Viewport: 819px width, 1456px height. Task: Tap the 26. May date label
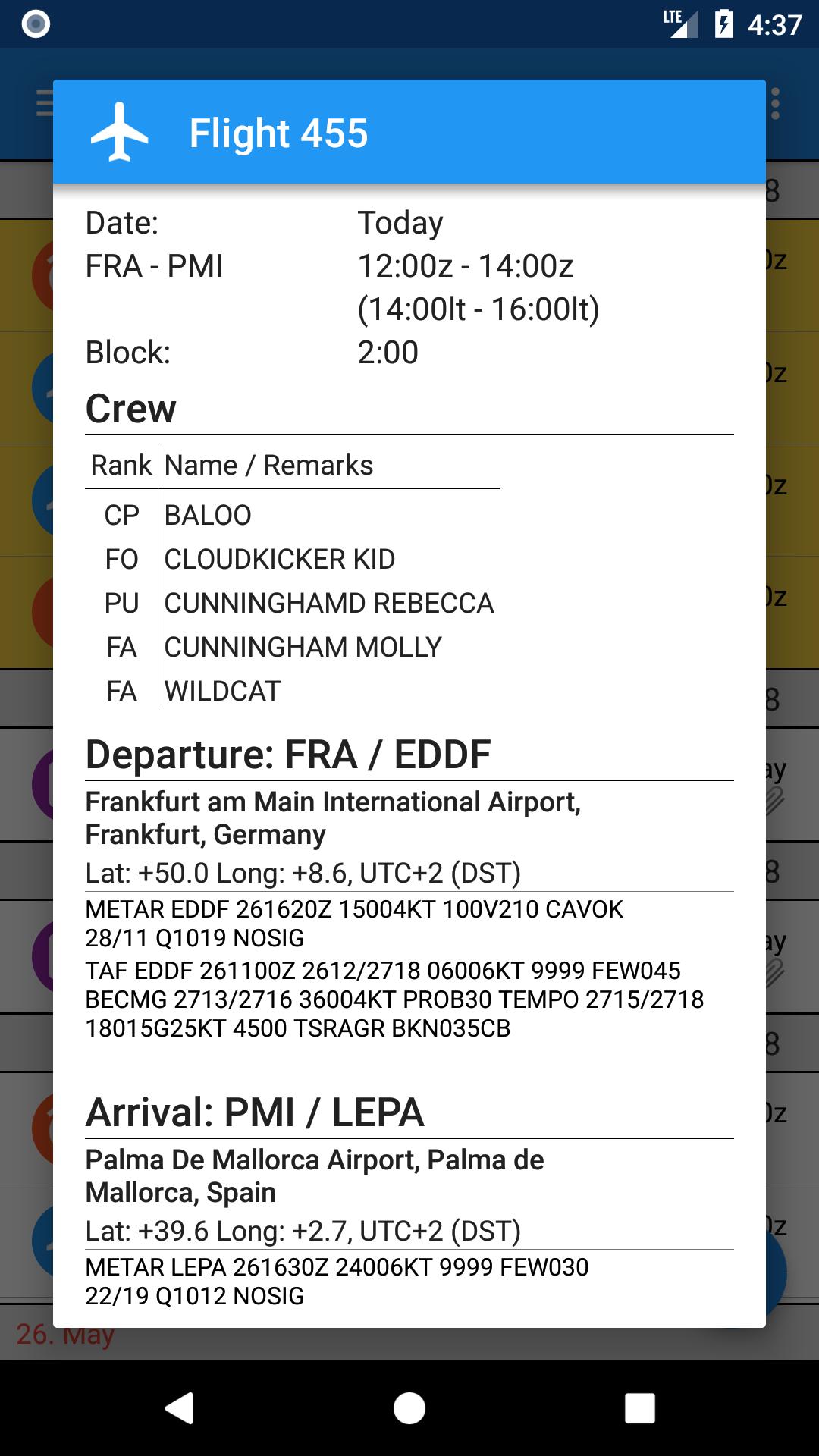(65, 1335)
